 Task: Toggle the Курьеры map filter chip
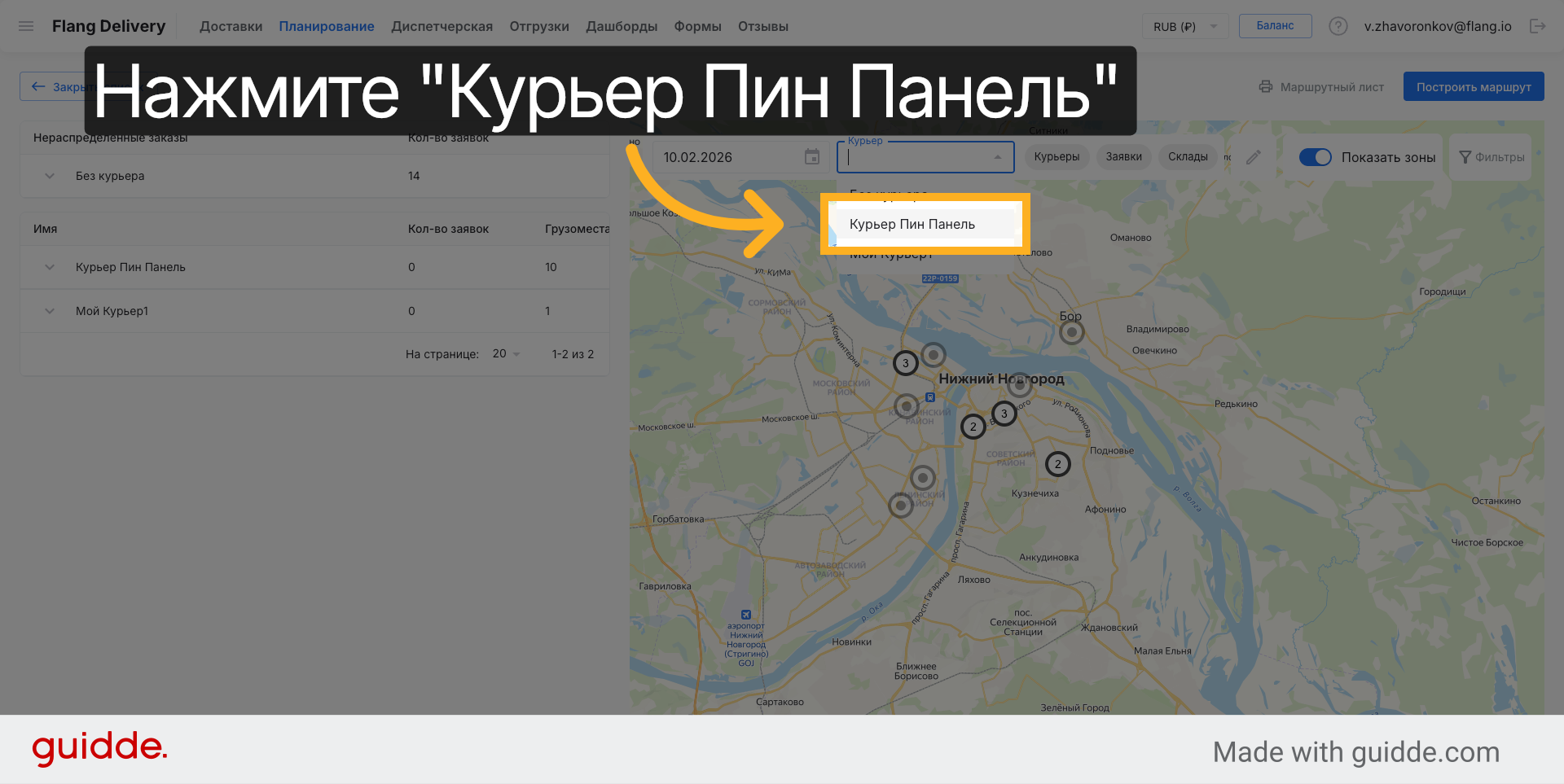(1057, 156)
